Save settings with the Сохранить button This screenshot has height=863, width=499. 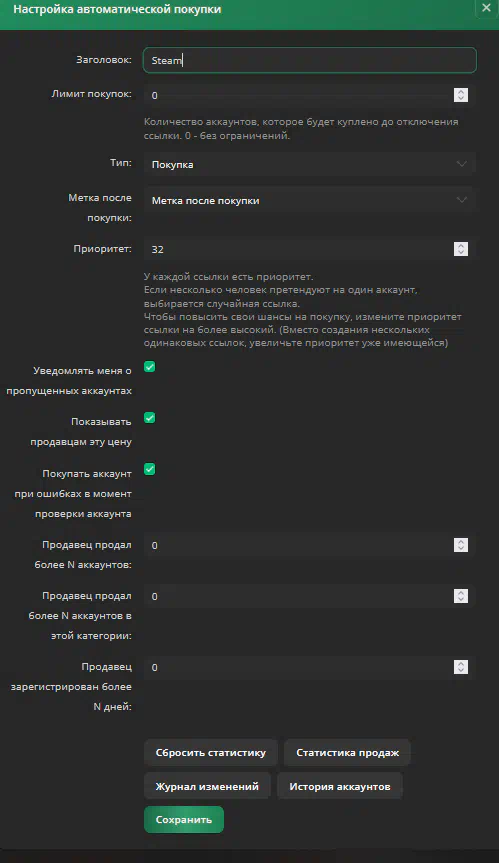point(184,820)
